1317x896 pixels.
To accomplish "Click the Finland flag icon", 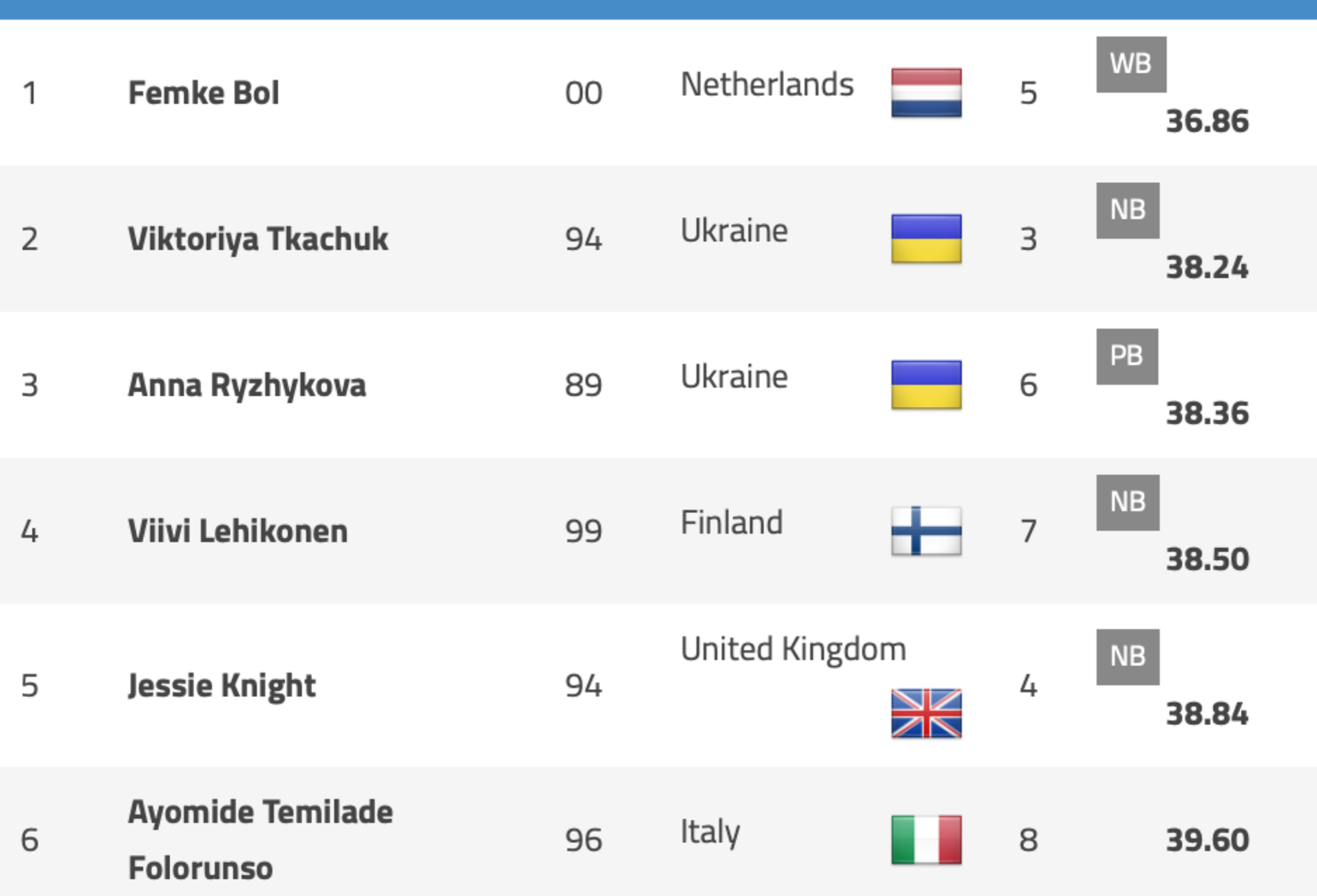I will point(926,531).
